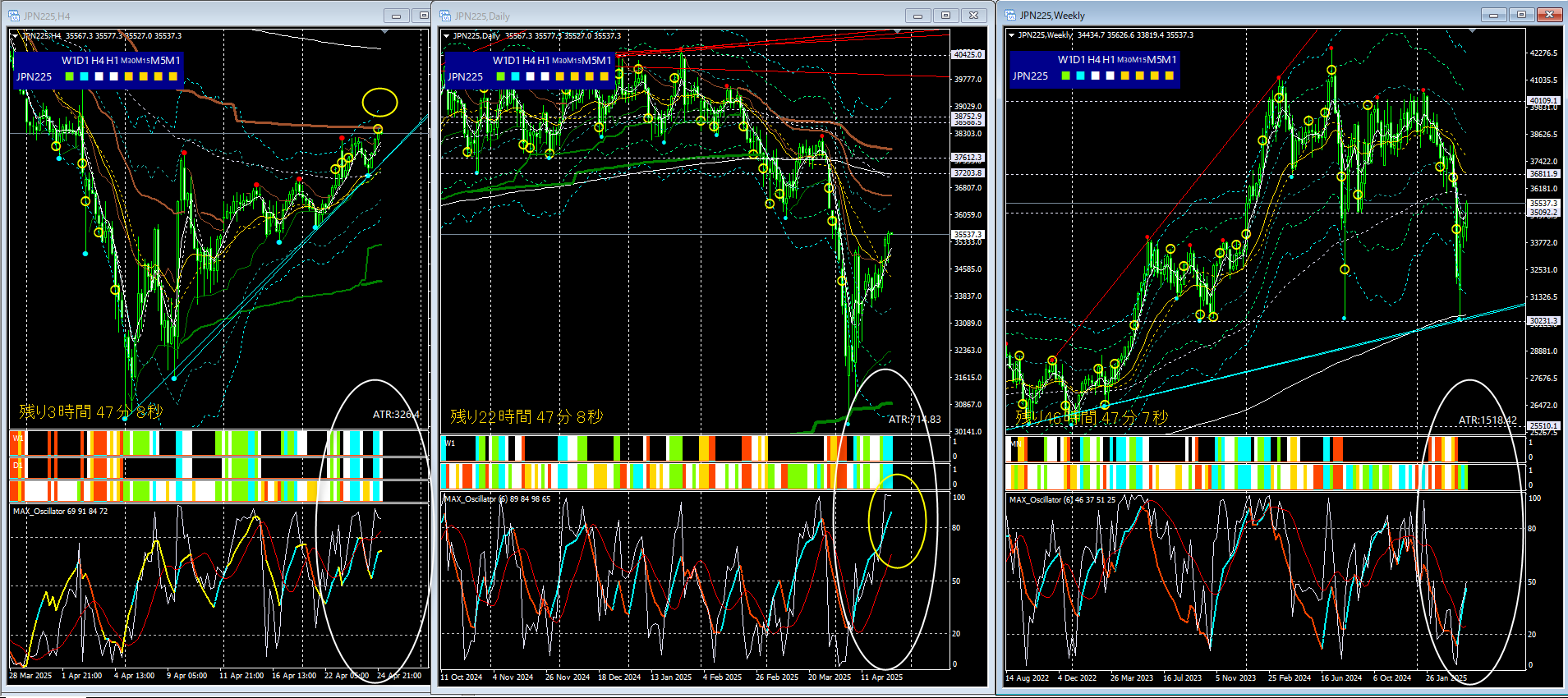Click the cyan D1 square in H4 chart panel
The width and height of the screenshot is (1568, 698).
tap(84, 76)
